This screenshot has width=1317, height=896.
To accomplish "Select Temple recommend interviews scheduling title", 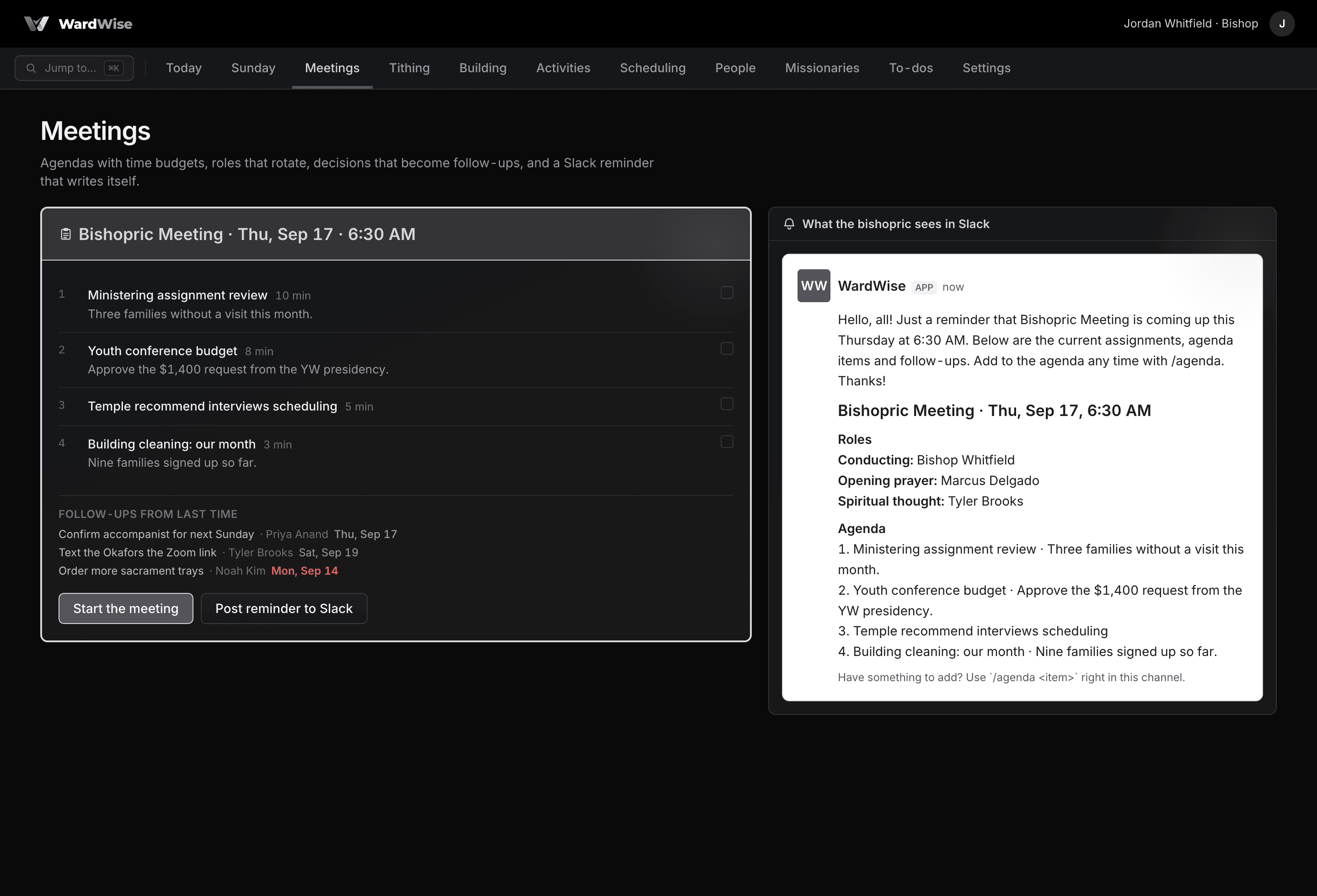I will pos(213,406).
